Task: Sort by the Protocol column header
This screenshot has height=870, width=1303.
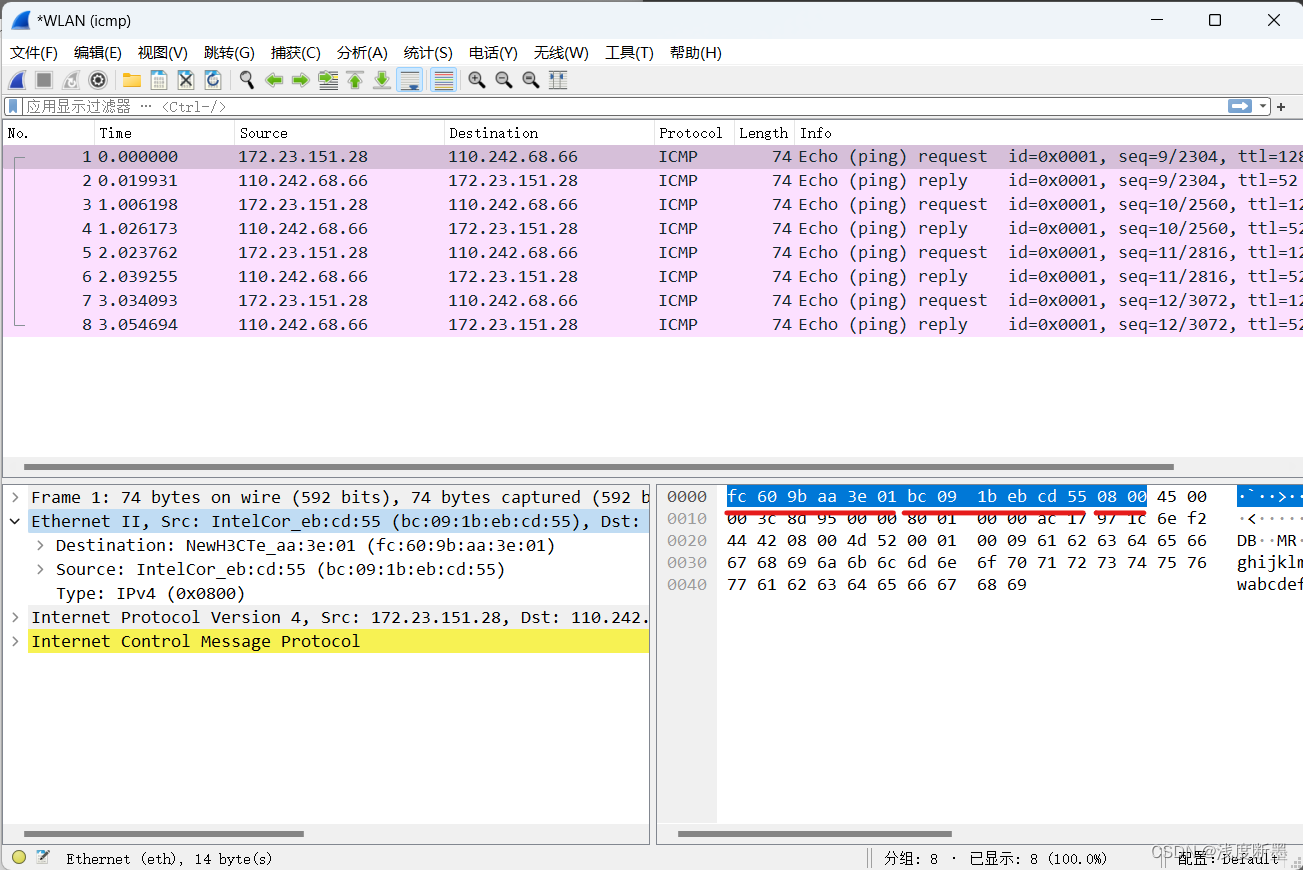Action: (x=694, y=132)
